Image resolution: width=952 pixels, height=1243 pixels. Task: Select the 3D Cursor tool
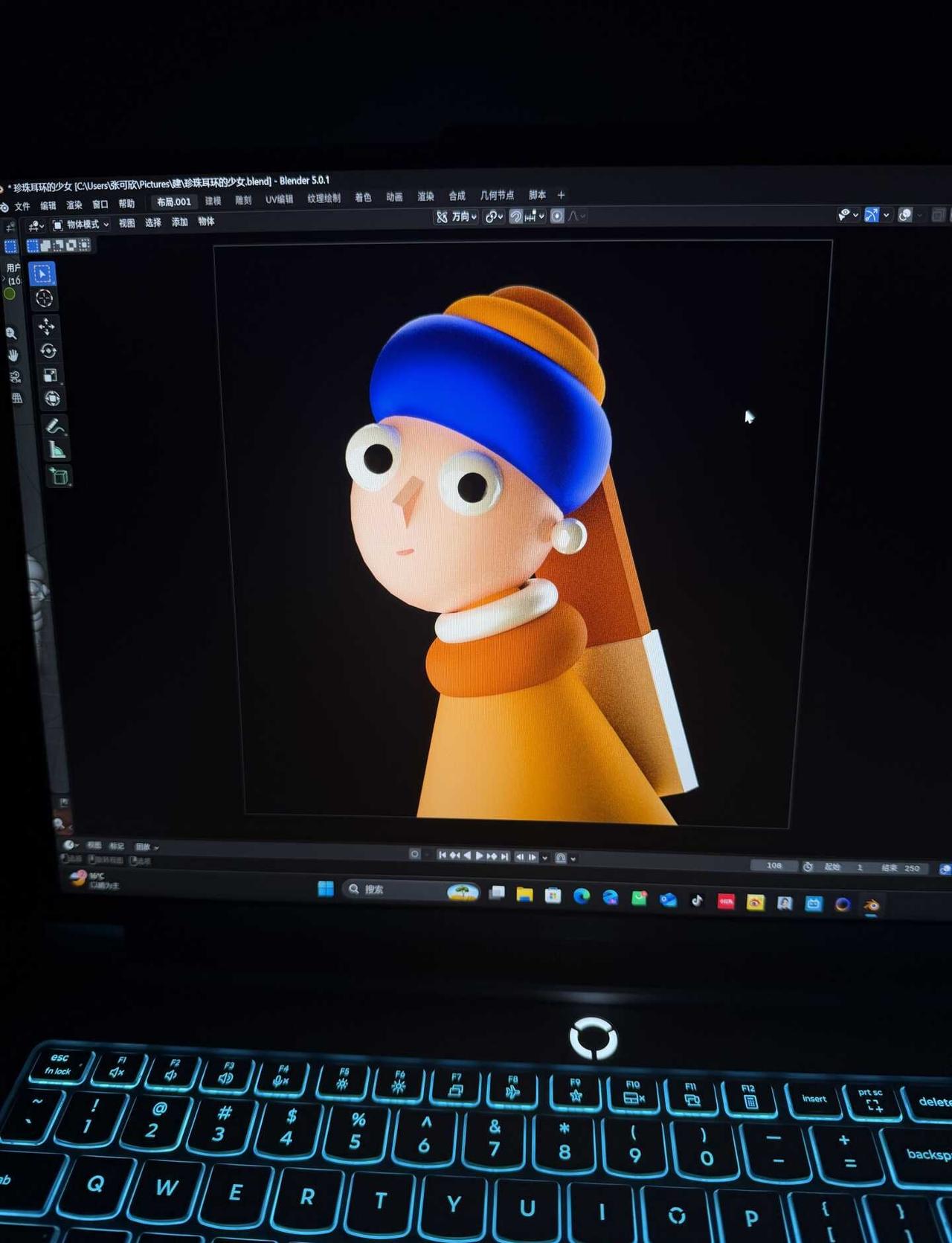[x=44, y=299]
